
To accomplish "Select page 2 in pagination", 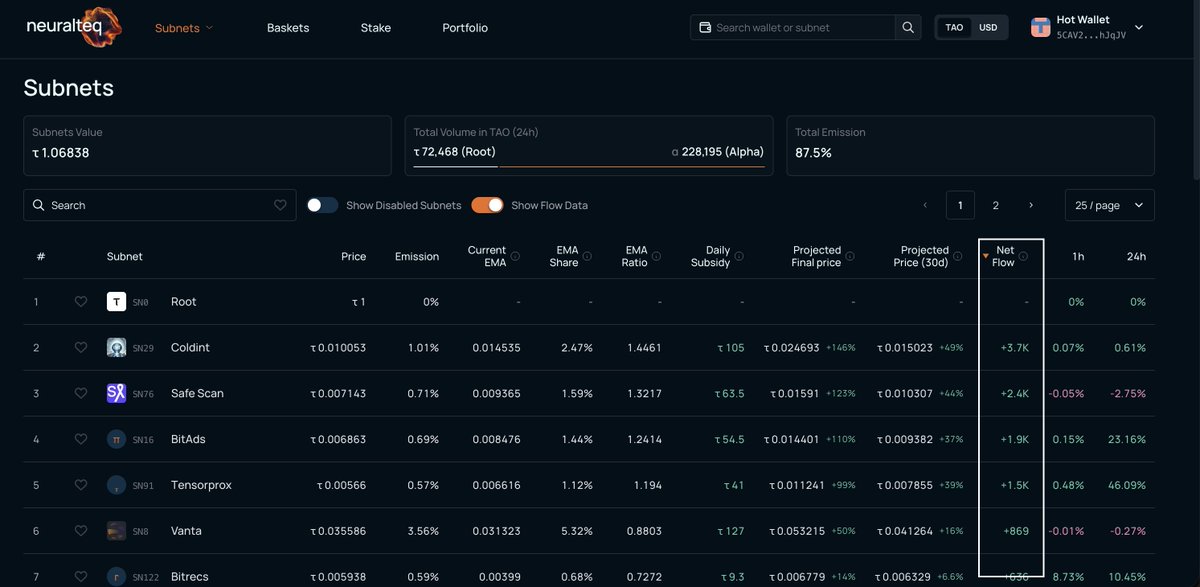I will pos(995,205).
